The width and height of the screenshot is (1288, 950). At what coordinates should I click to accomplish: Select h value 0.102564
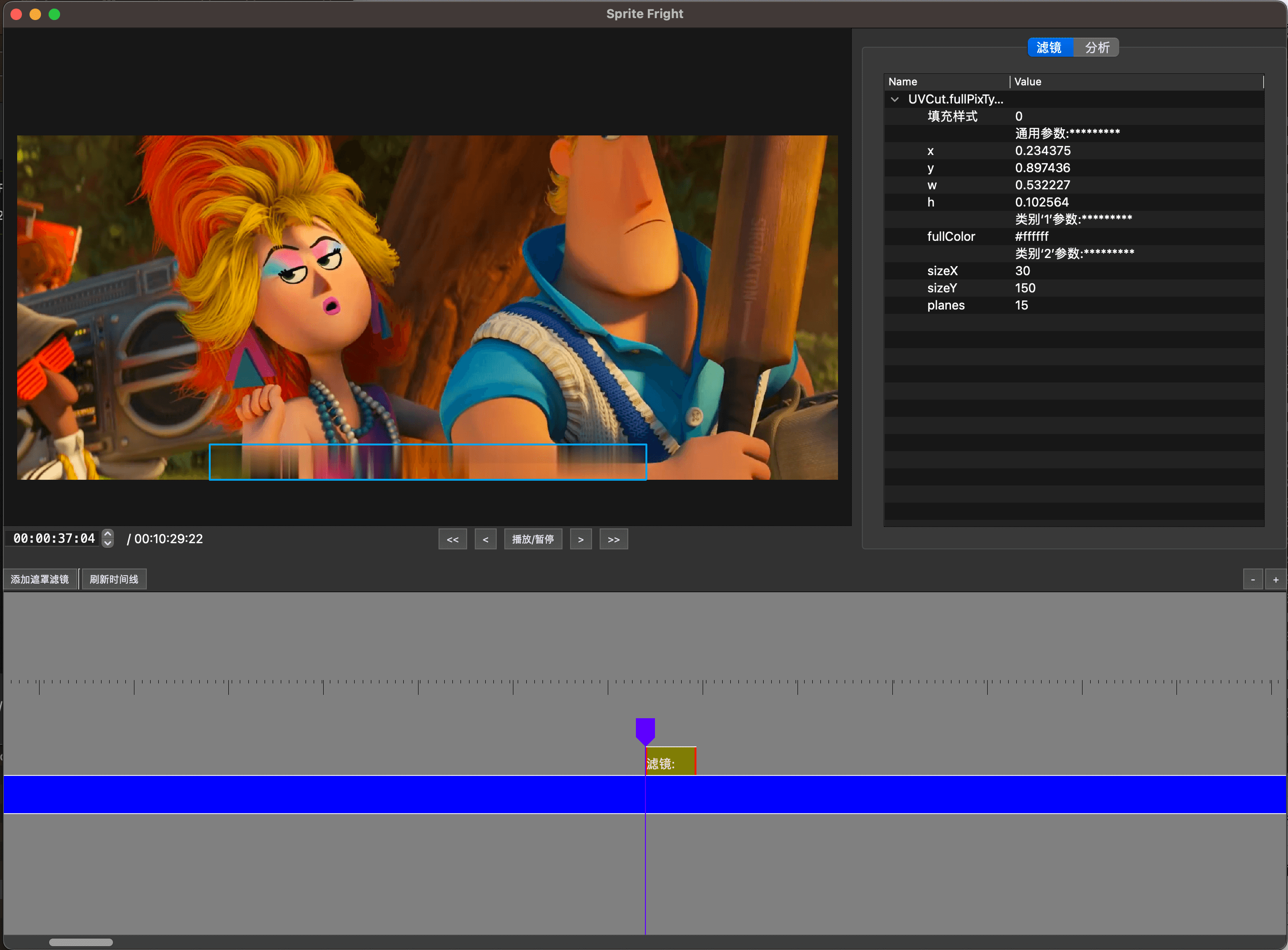coord(1042,202)
